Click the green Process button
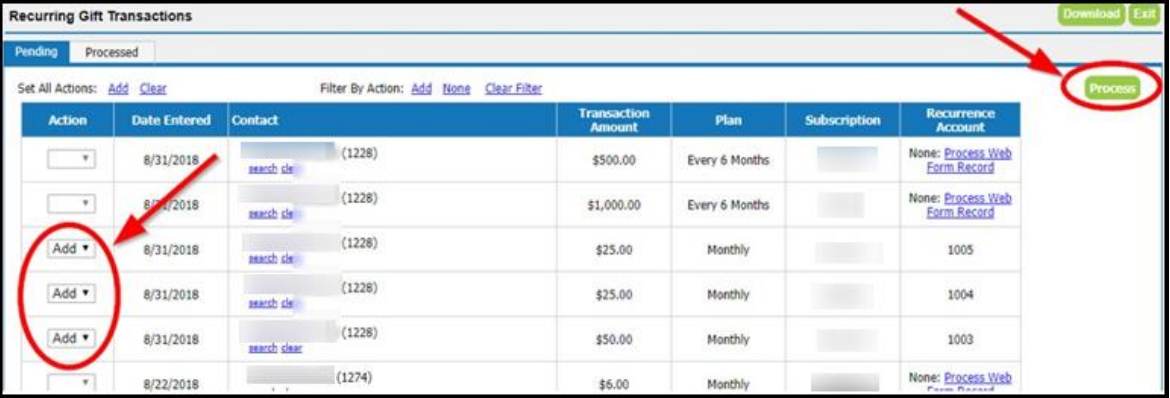This screenshot has width=1170, height=398. (1112, 89)
